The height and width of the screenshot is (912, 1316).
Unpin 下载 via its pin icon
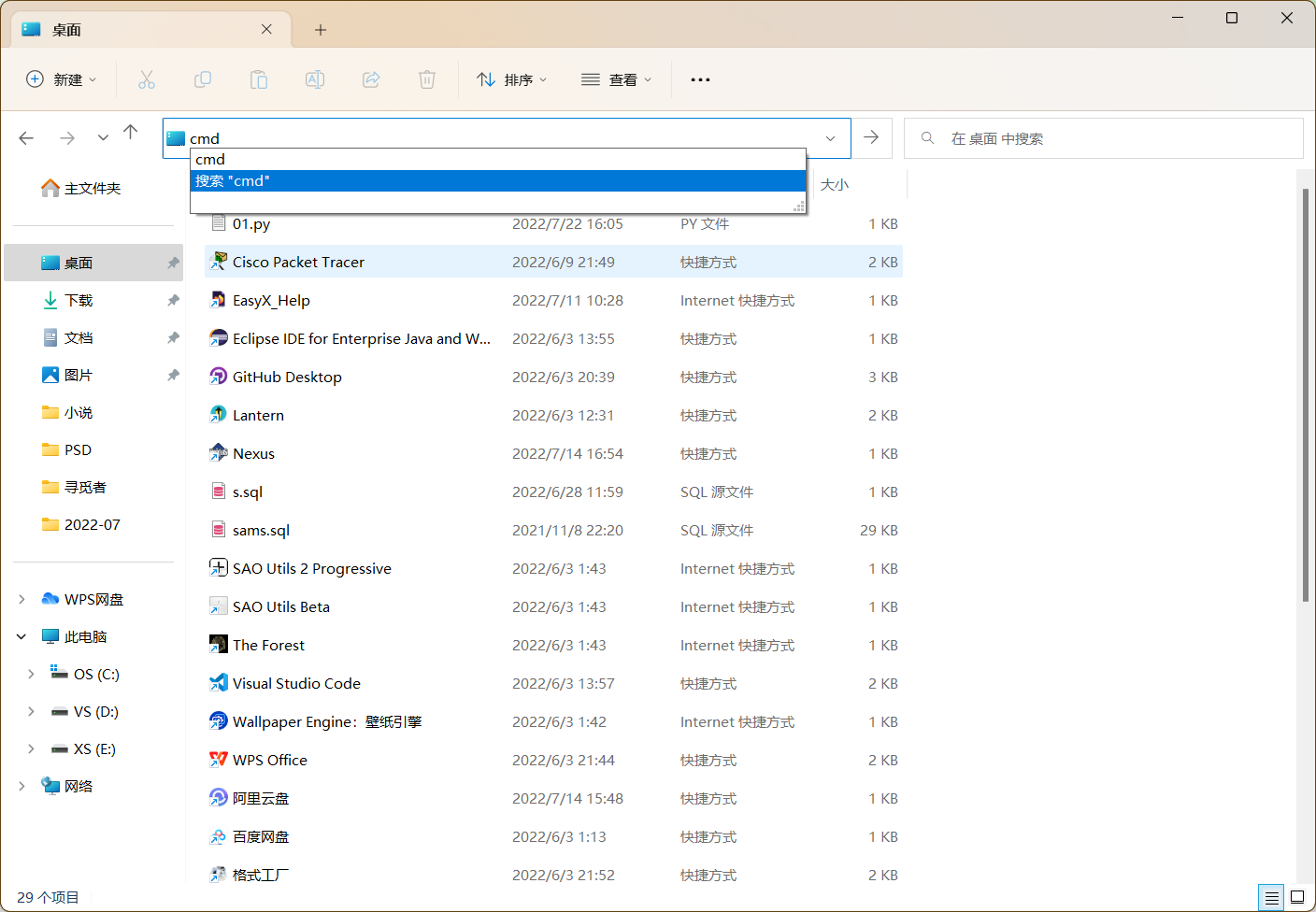tap(173, 300)
